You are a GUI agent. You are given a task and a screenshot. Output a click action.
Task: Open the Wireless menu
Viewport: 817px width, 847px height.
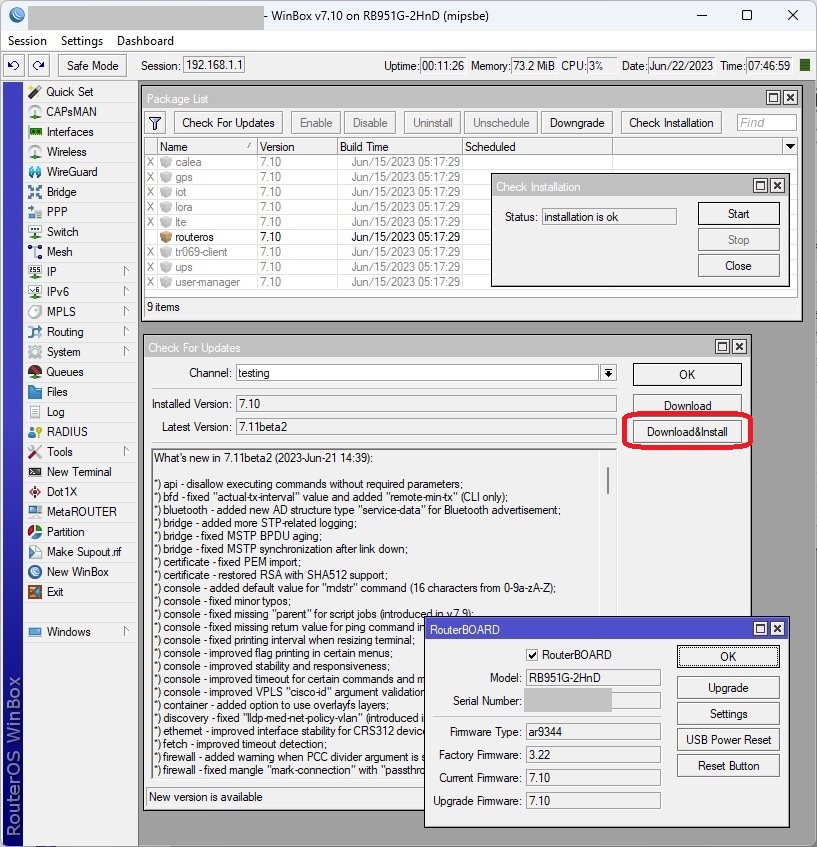coord(66,152)
